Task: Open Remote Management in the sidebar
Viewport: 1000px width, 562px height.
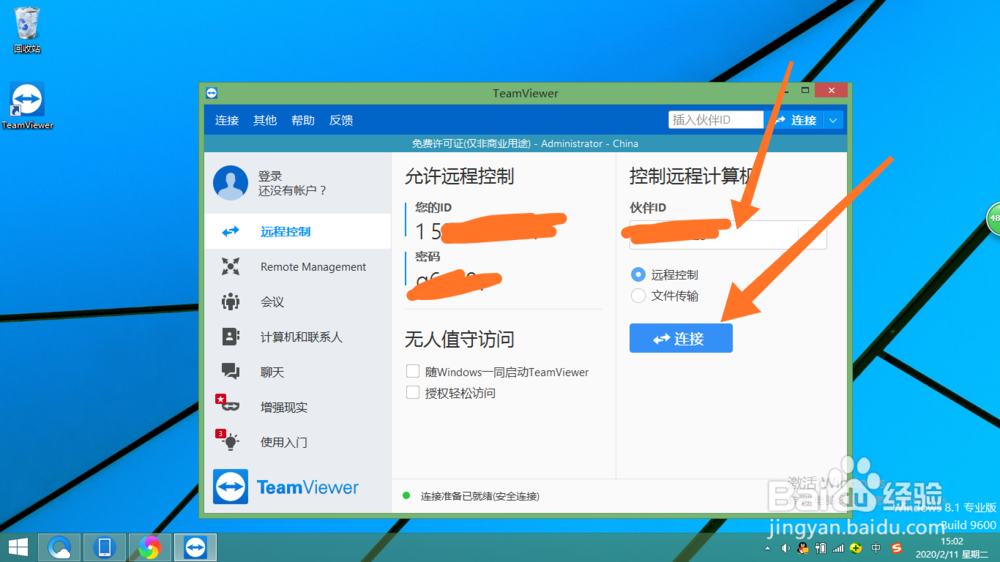Action: click(298, 267)
